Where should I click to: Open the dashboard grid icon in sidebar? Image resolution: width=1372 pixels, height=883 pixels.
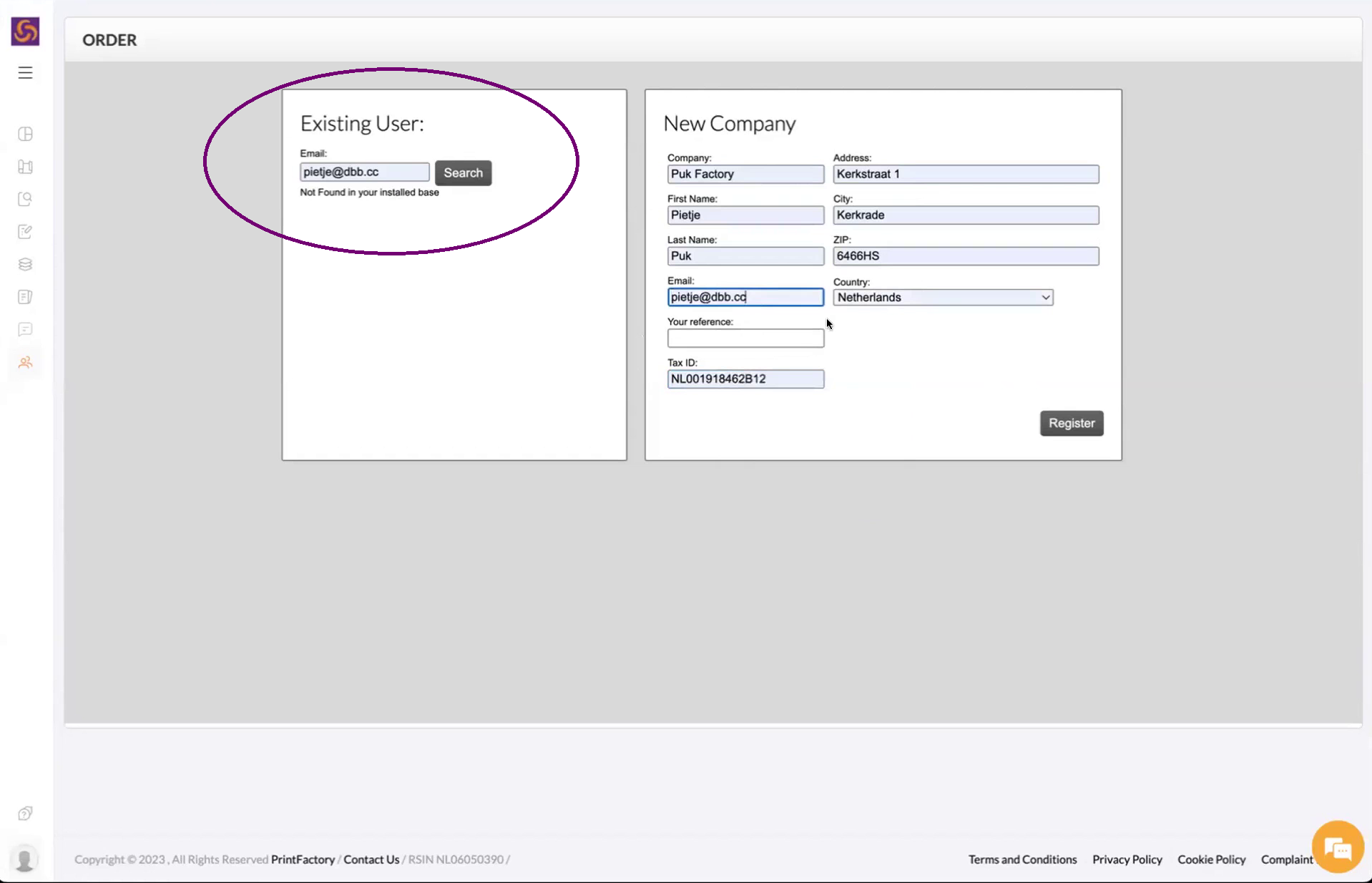pyautogui.click(x=25, y=134)
